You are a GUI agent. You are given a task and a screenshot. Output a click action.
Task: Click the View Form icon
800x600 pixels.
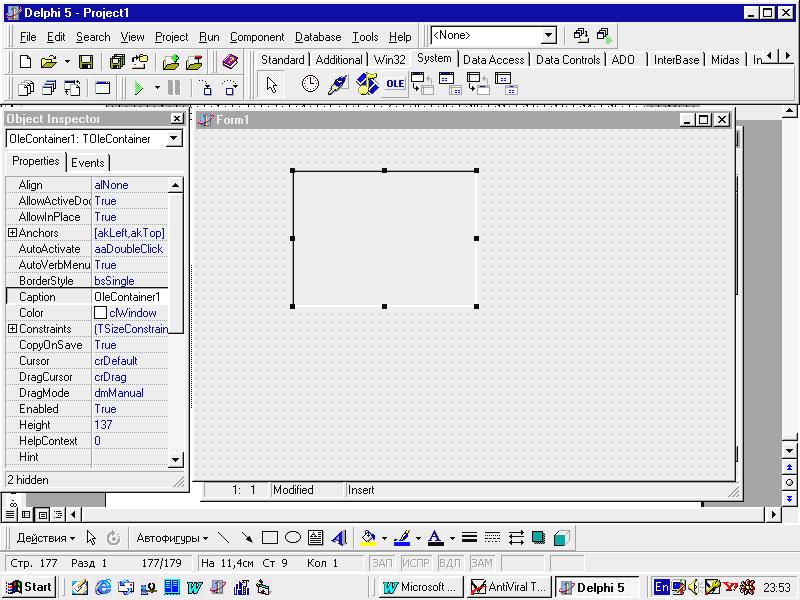tap(49, 88)
